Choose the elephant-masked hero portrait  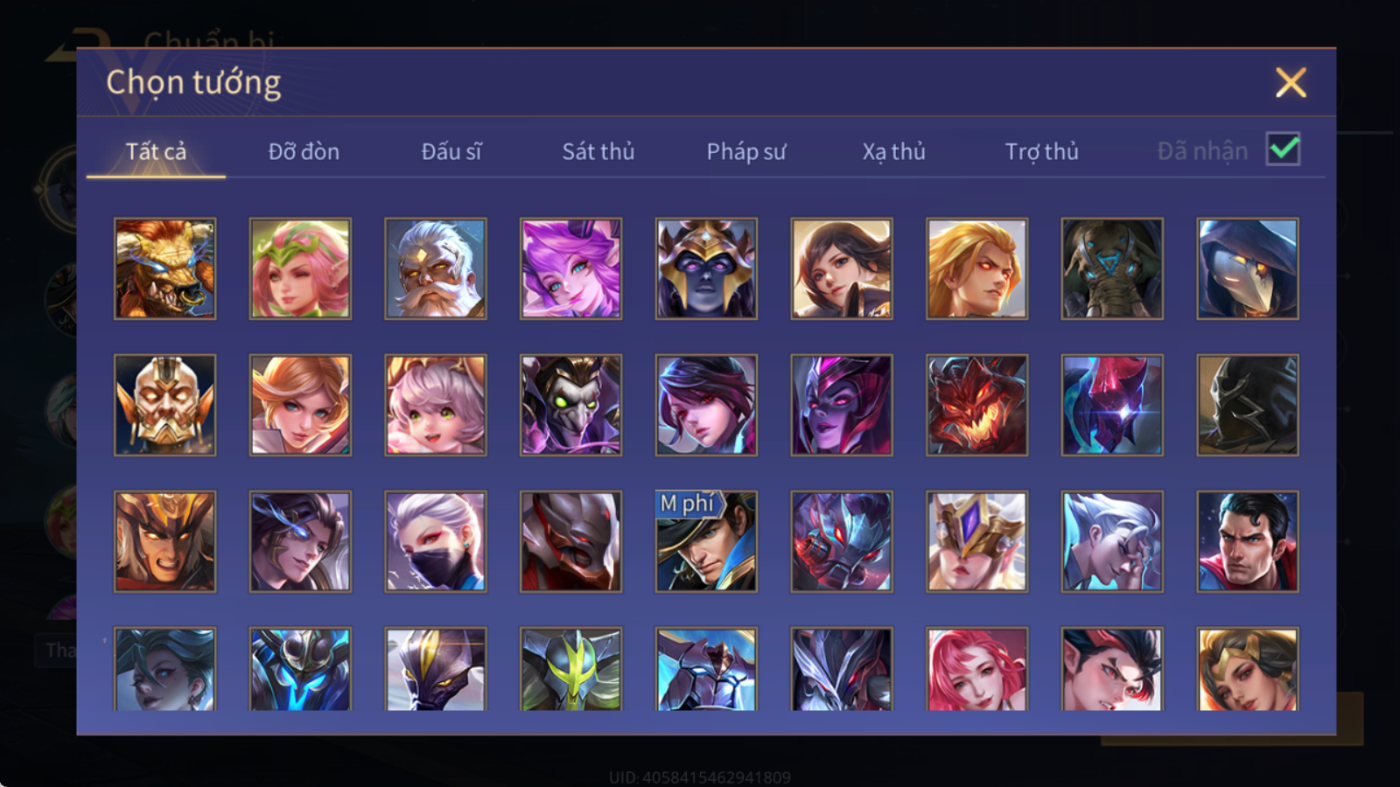click(x=1112, y=269)
